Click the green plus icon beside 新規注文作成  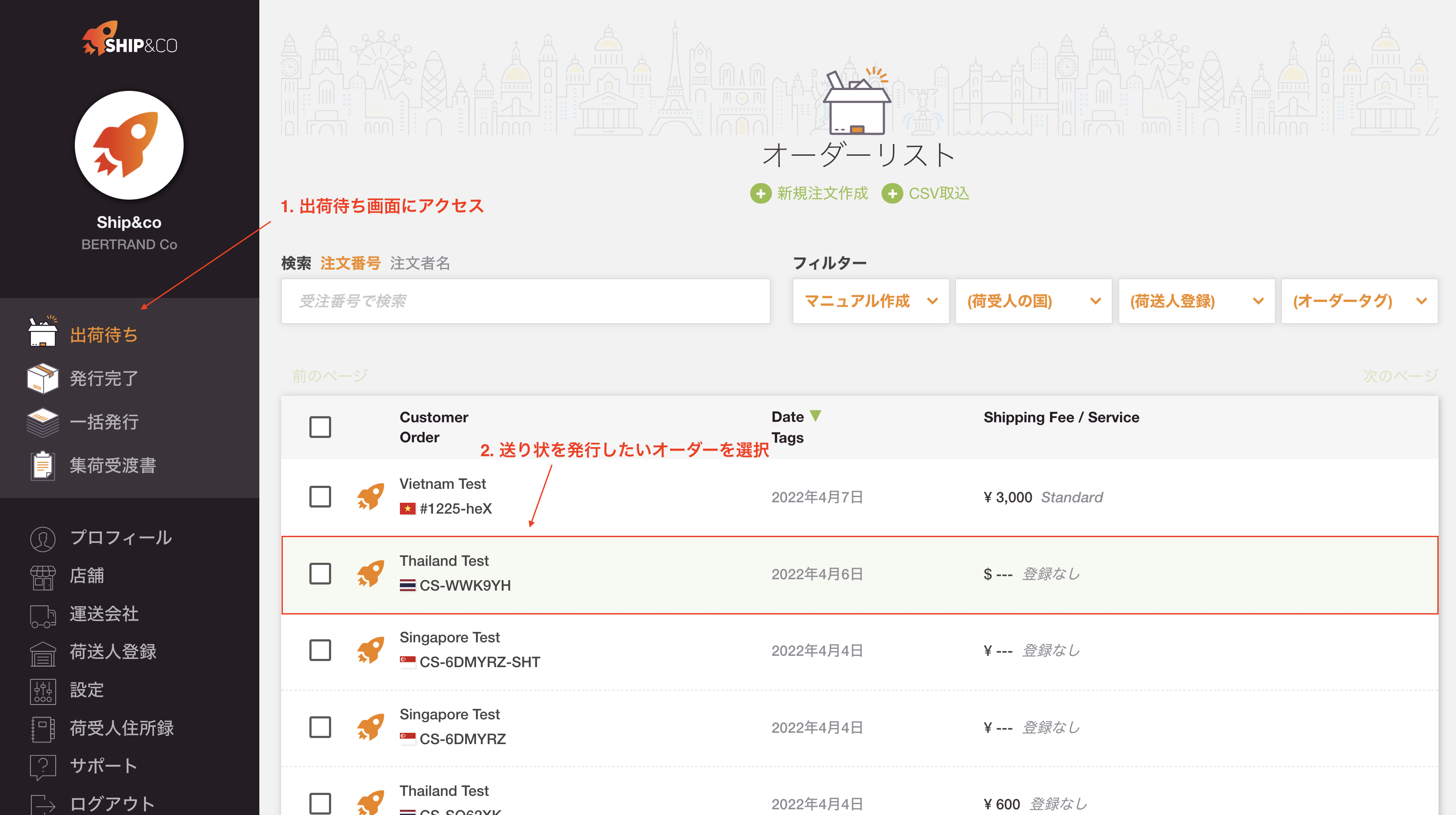click(x=761, y=194)
